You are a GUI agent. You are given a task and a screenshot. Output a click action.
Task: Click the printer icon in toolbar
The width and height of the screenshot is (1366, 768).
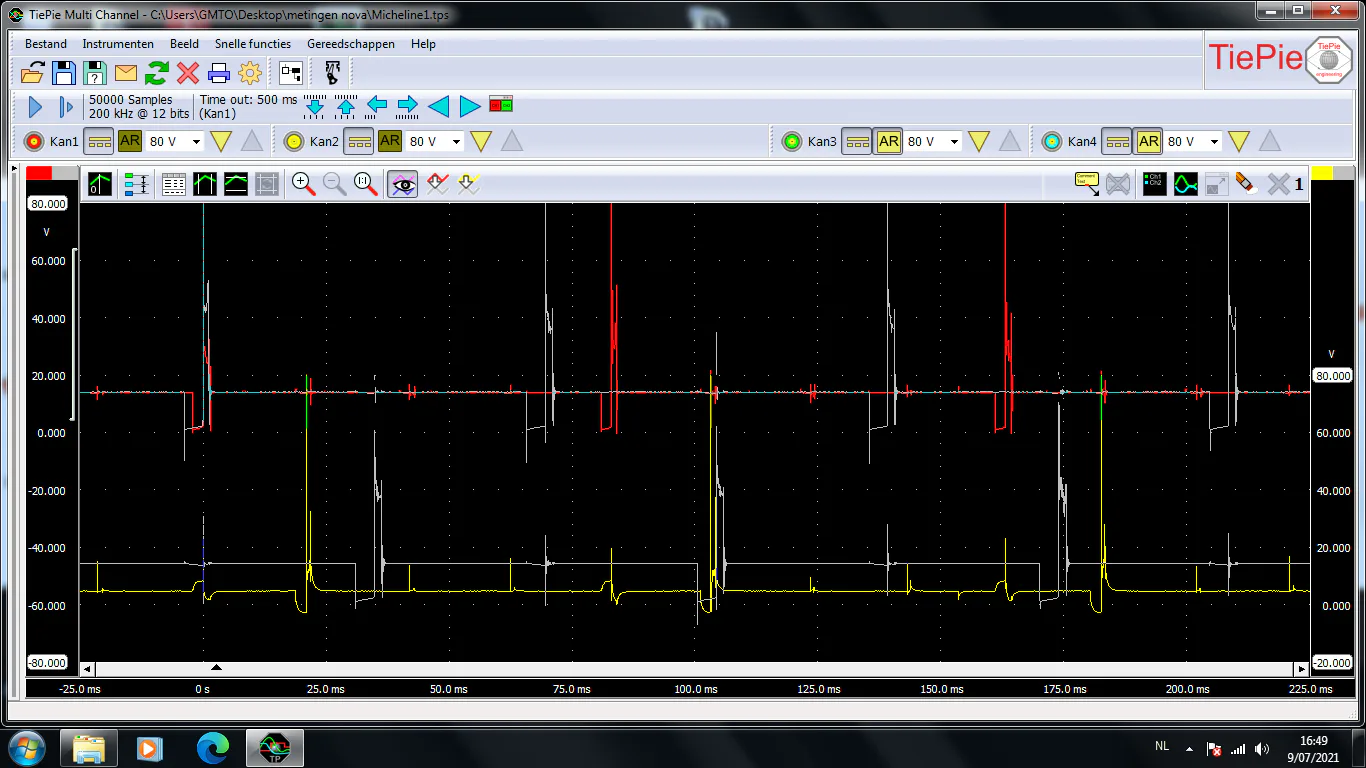pyautogui.click(x=219, y=73)
